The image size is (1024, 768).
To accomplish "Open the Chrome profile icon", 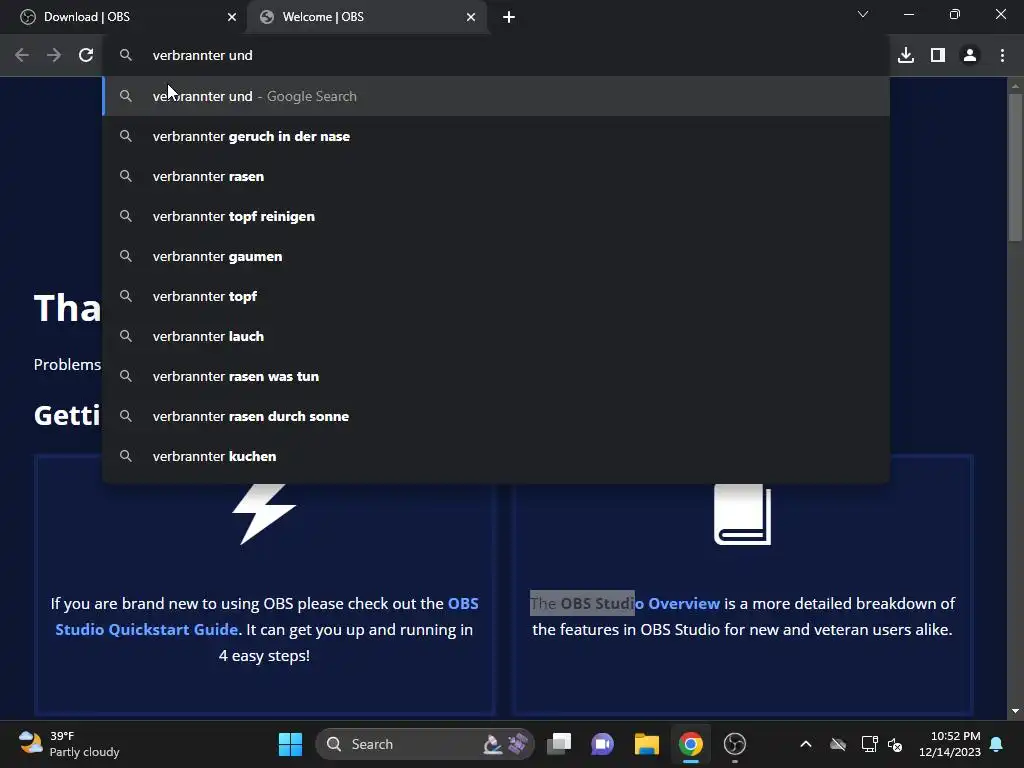I will pos(970,56).
